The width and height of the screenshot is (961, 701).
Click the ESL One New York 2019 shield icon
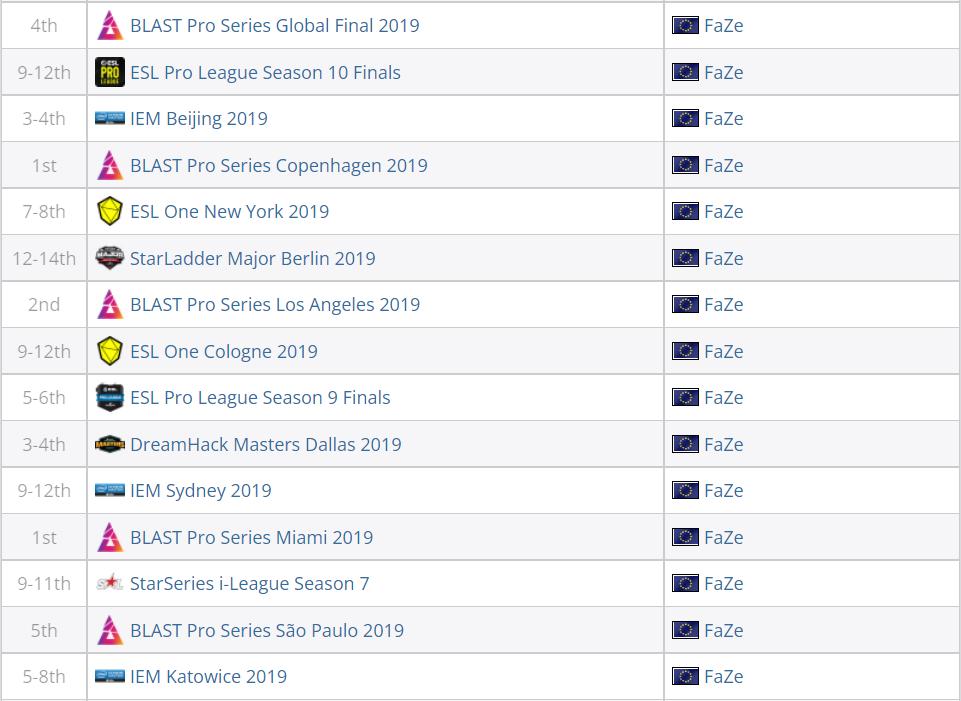[110, 211]
